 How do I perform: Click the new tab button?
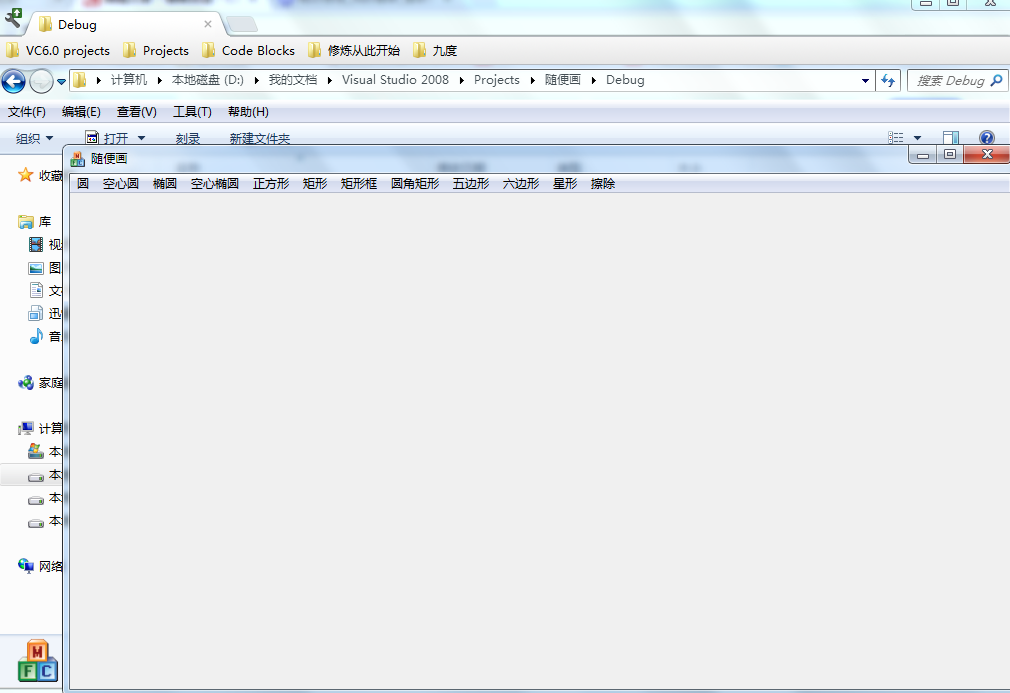pos(242,24)
